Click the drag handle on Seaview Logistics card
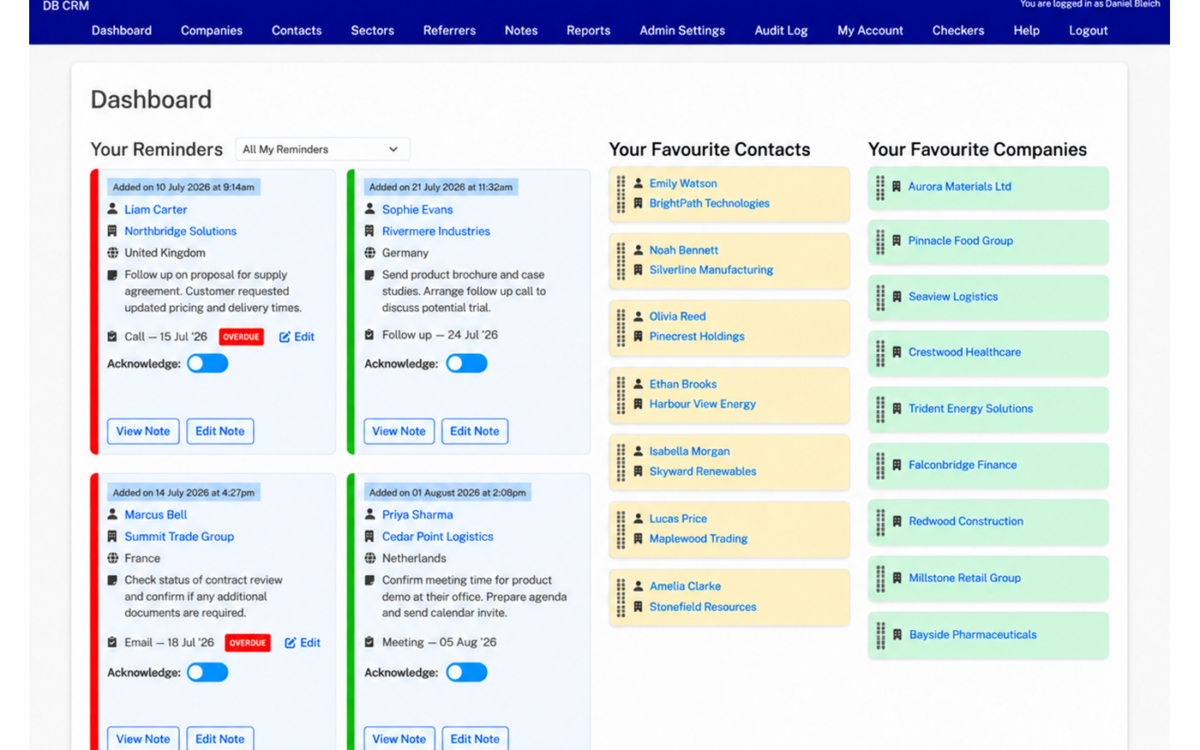Viewport: 1200px width, 750px height. tap(880, 297)
